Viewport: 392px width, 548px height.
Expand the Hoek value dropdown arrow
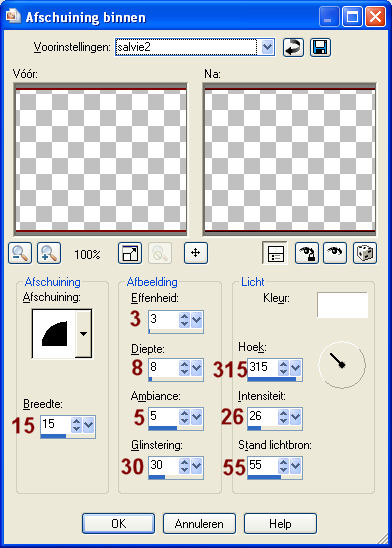(296, 368)
